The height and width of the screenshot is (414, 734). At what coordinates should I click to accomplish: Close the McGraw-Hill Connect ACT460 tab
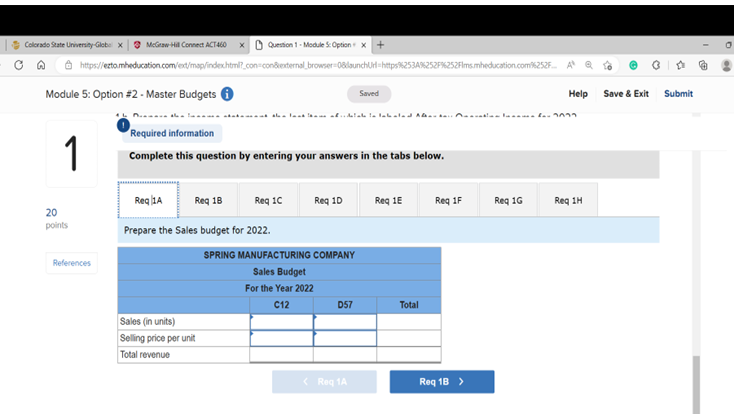click(242, 45)
